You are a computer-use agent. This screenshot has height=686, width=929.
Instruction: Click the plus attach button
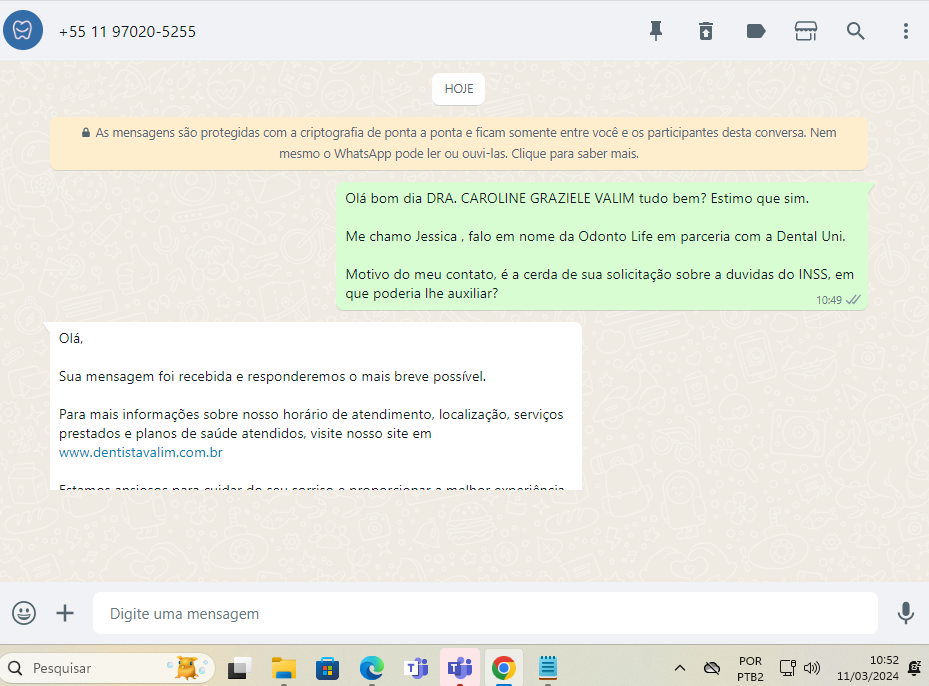[x=65, y=613]
